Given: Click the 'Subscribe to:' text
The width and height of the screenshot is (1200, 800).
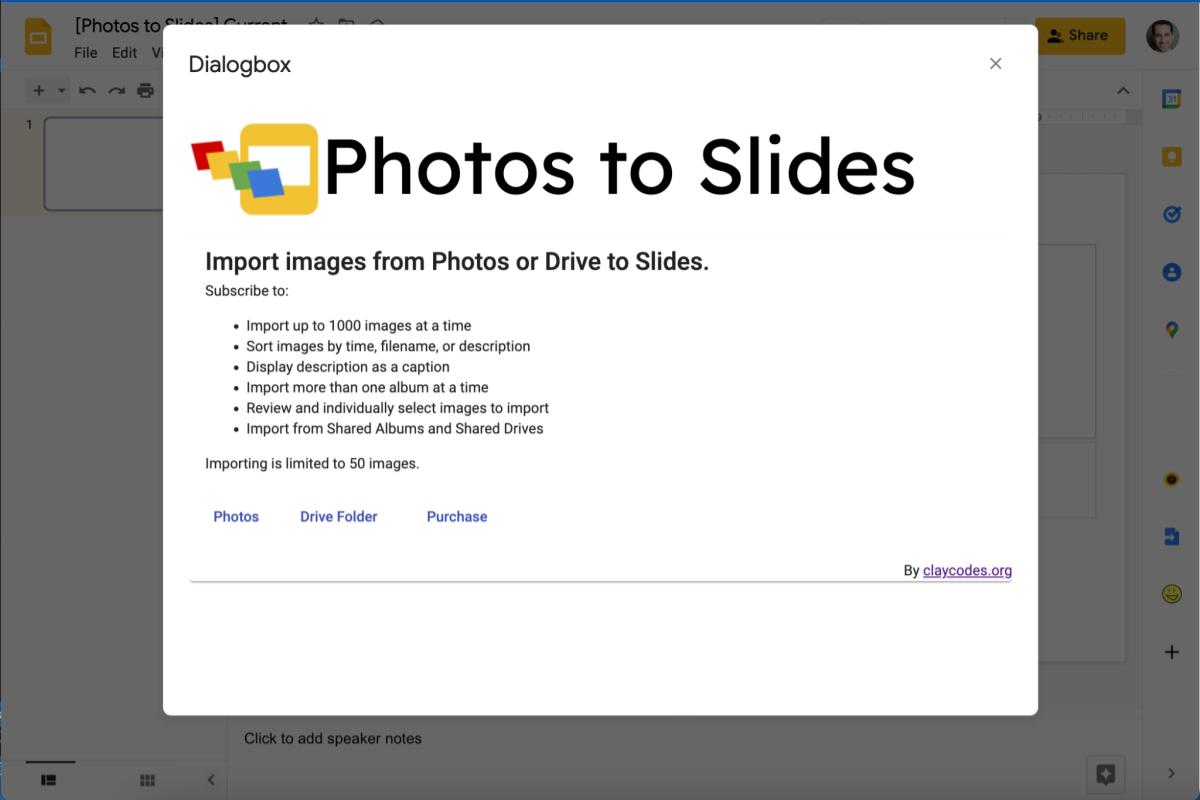Looking at the screenshot, I should pos(247,291).
